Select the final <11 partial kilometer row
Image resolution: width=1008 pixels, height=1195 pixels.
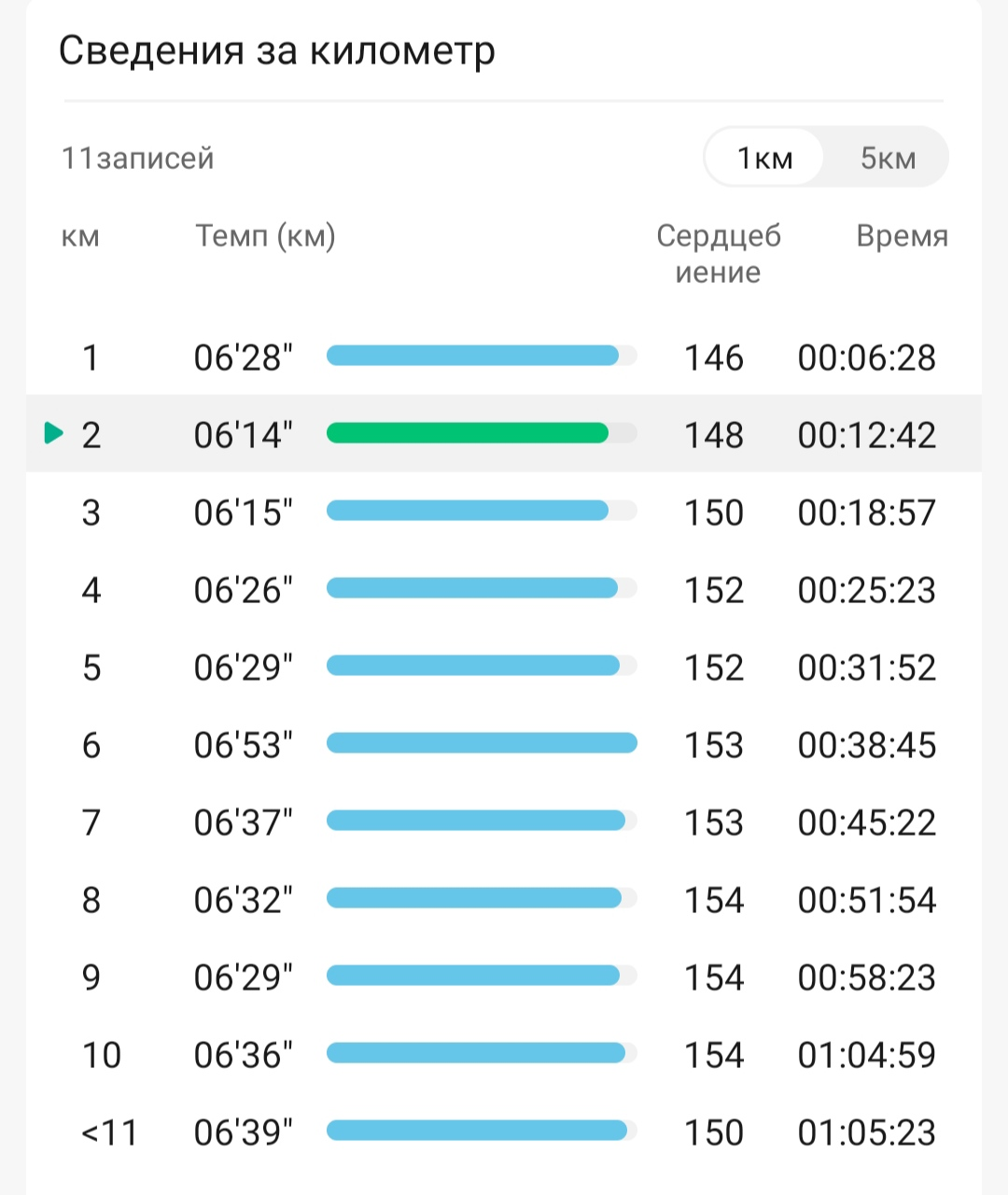click(x=504, y=1132)
